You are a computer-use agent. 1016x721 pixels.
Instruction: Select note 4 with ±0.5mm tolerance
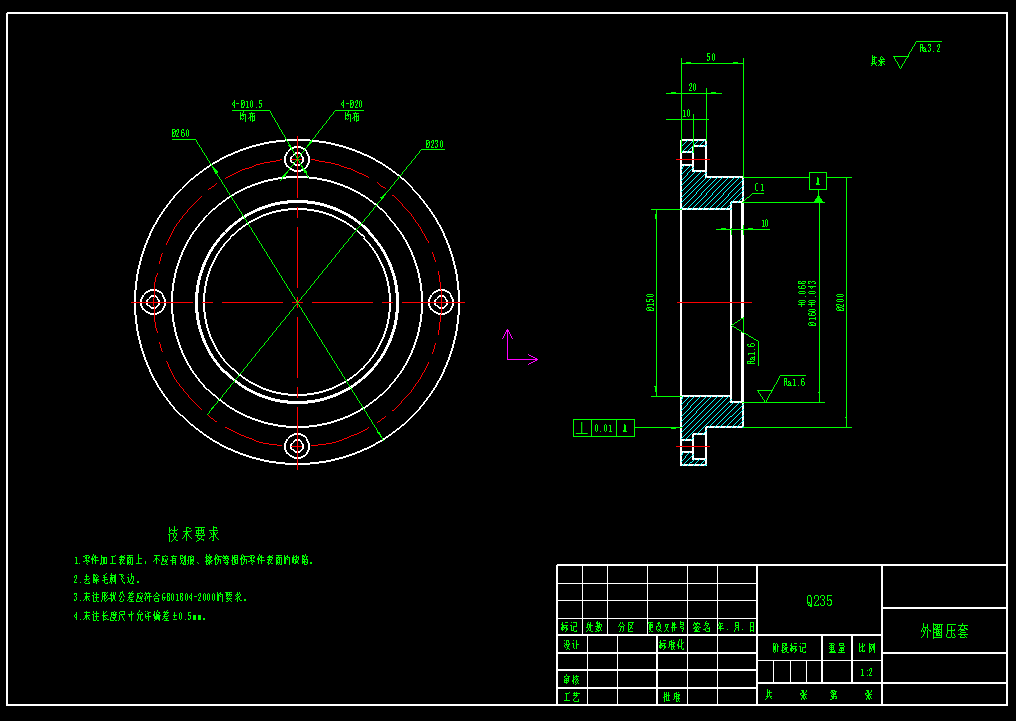tap(139, 616)
